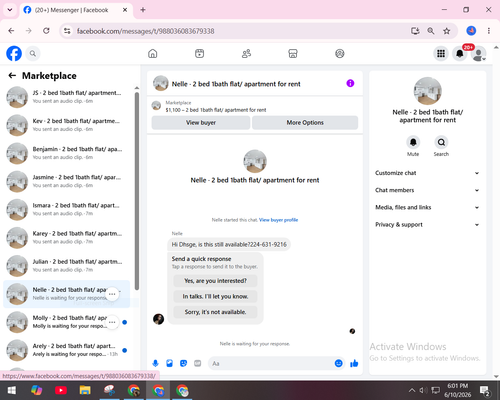This screenshot has width=500, height=400.
Task: Click the chat list vertical scrollbar
Action: [x=137, y=191]
